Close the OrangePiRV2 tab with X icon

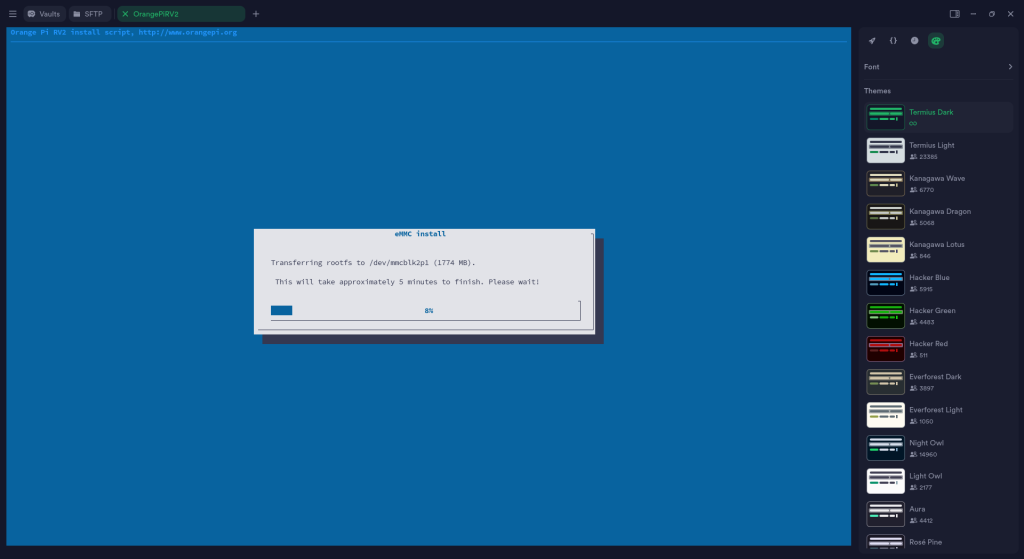click(x=125, y=14)
